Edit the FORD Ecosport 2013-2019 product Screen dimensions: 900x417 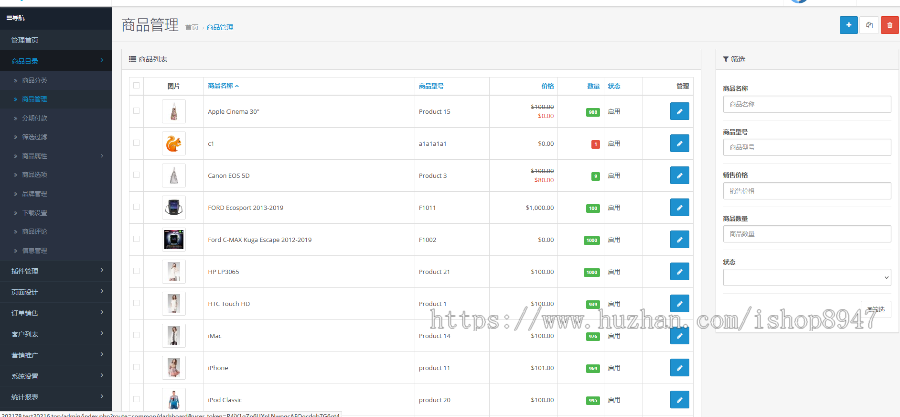pos(679,208)
